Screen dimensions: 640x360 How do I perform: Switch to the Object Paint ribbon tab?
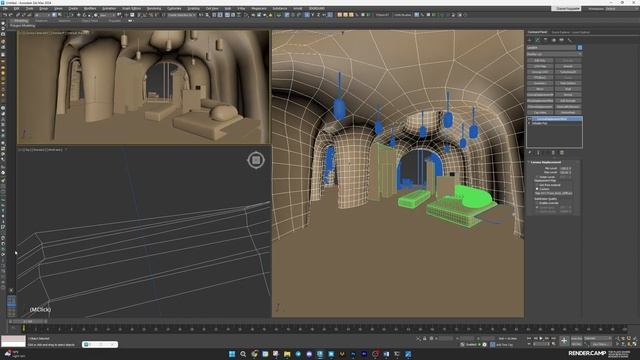click(x=89, y=21)
